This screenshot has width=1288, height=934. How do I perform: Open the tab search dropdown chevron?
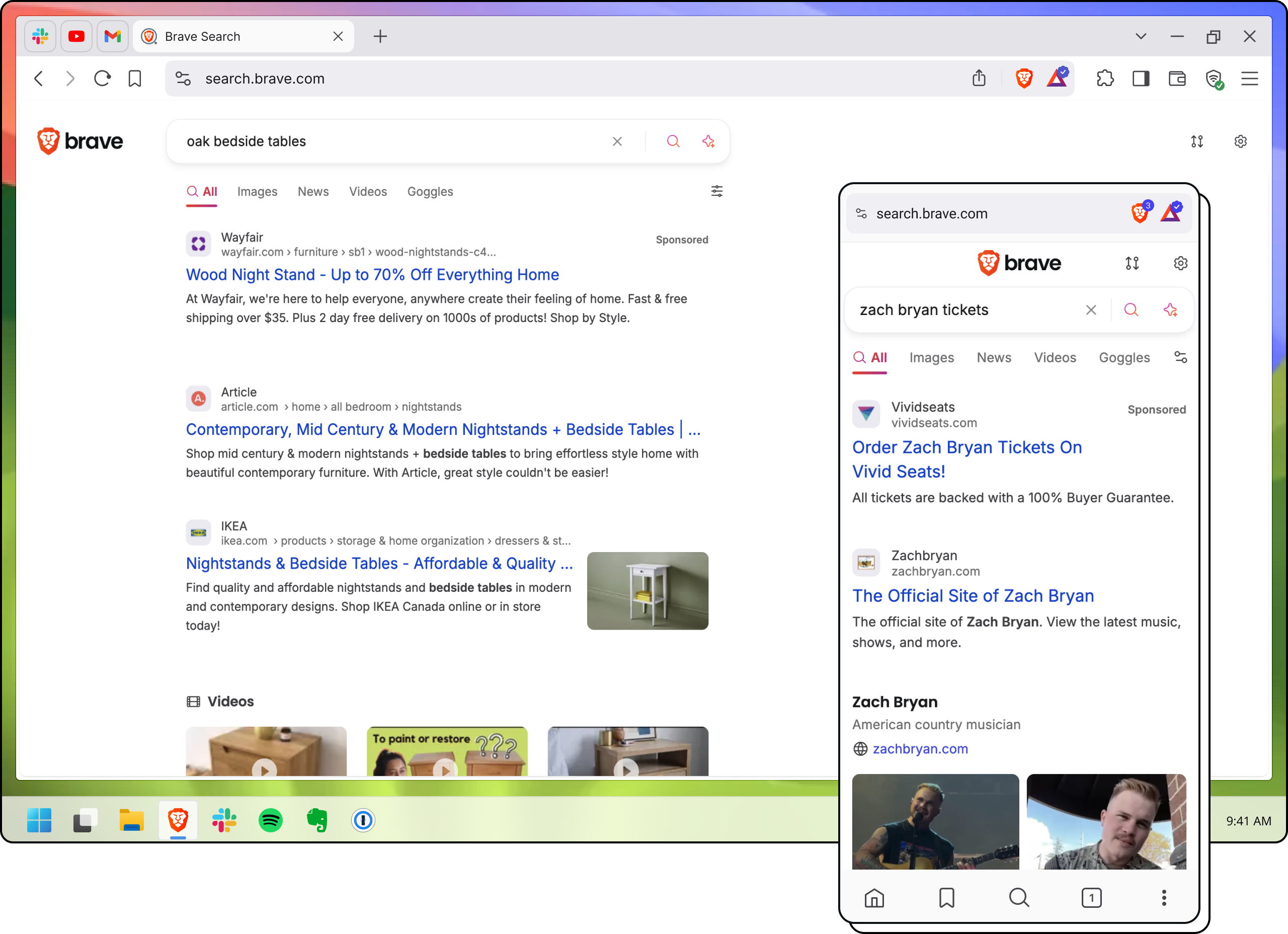(1141, 36)
